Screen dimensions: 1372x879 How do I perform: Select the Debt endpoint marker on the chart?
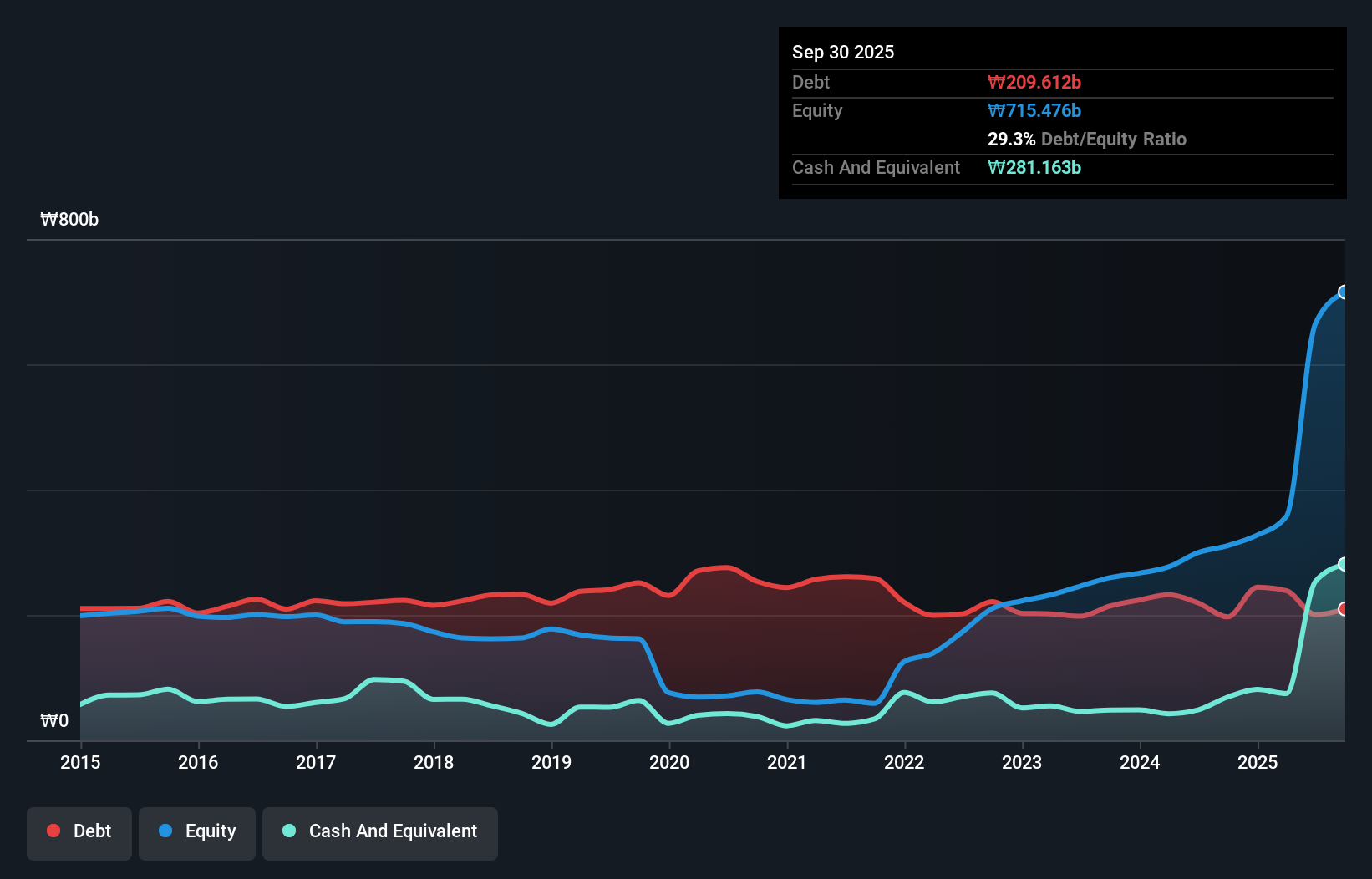click(x=1343, y=609)
